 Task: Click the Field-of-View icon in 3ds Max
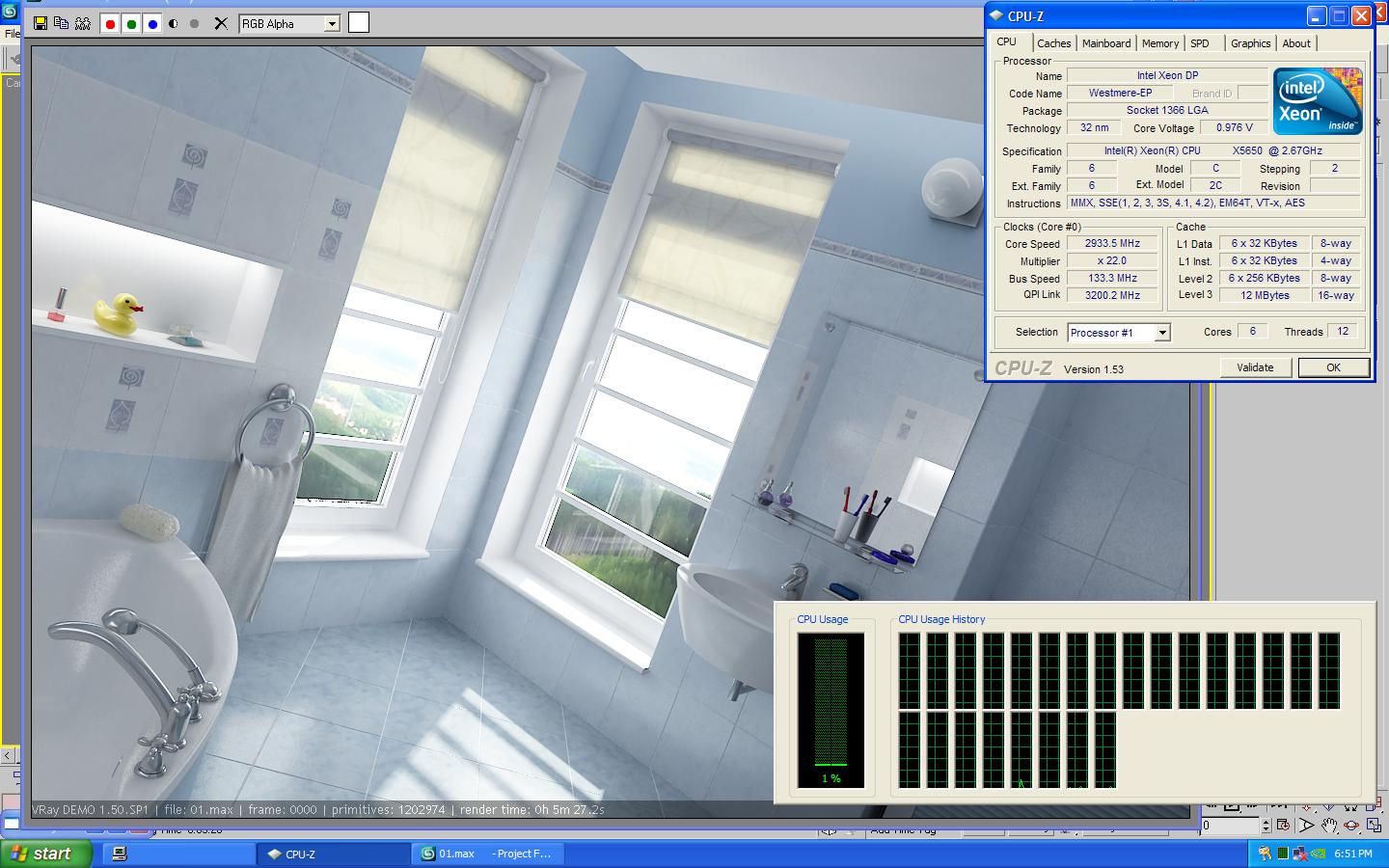[1306, 825]
